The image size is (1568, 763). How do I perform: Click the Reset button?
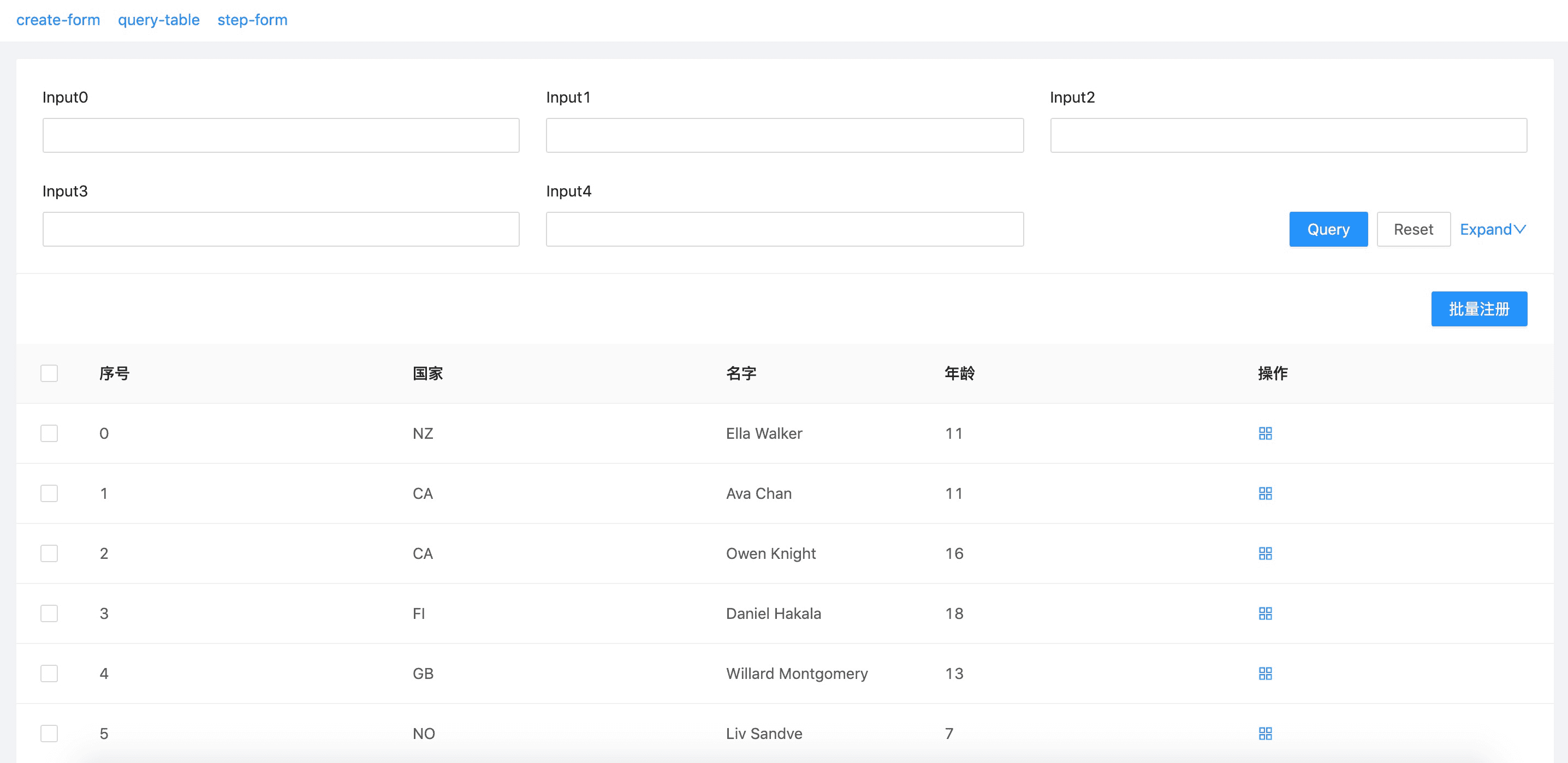tap(1413, 229)
